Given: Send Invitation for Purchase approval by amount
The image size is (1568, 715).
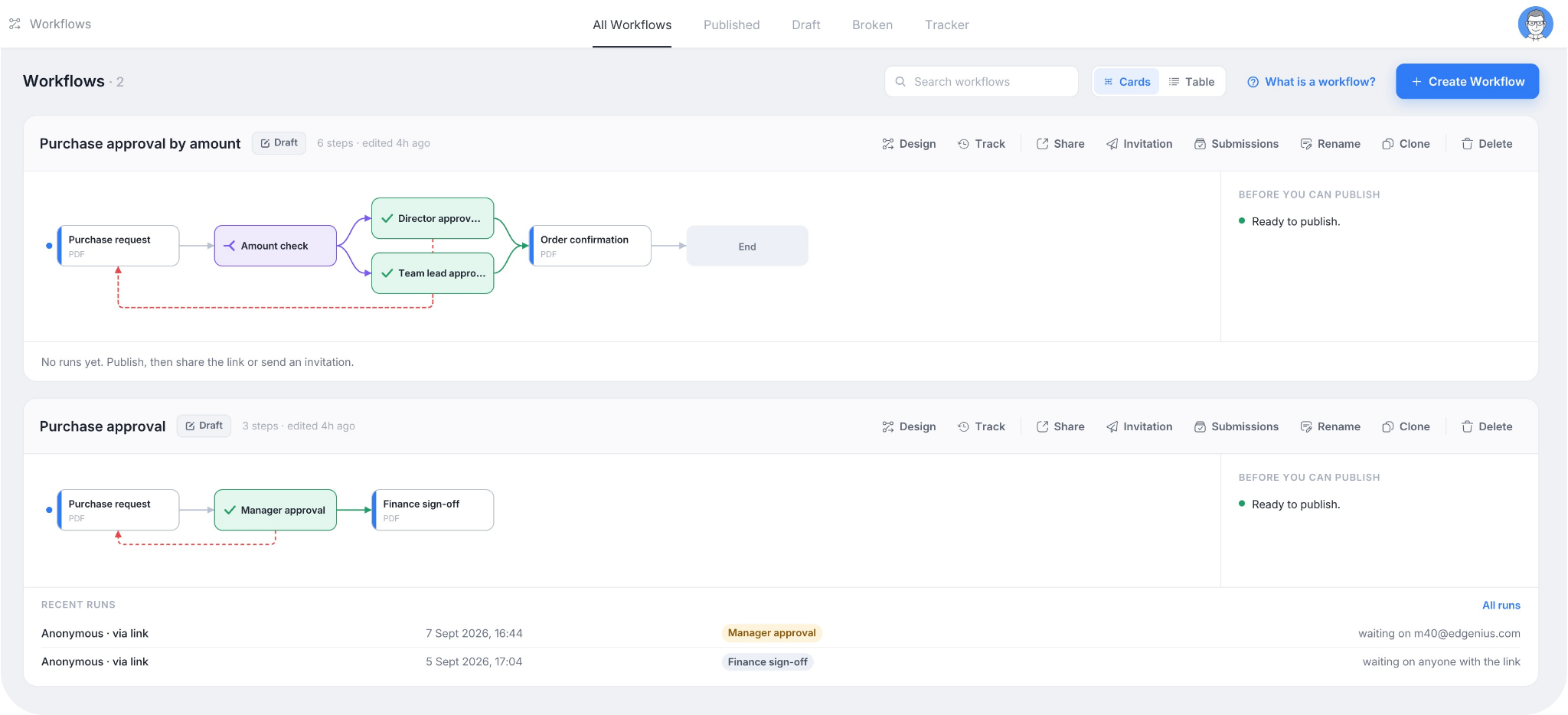Looking at the screenshot, I should coord(1139,144).
